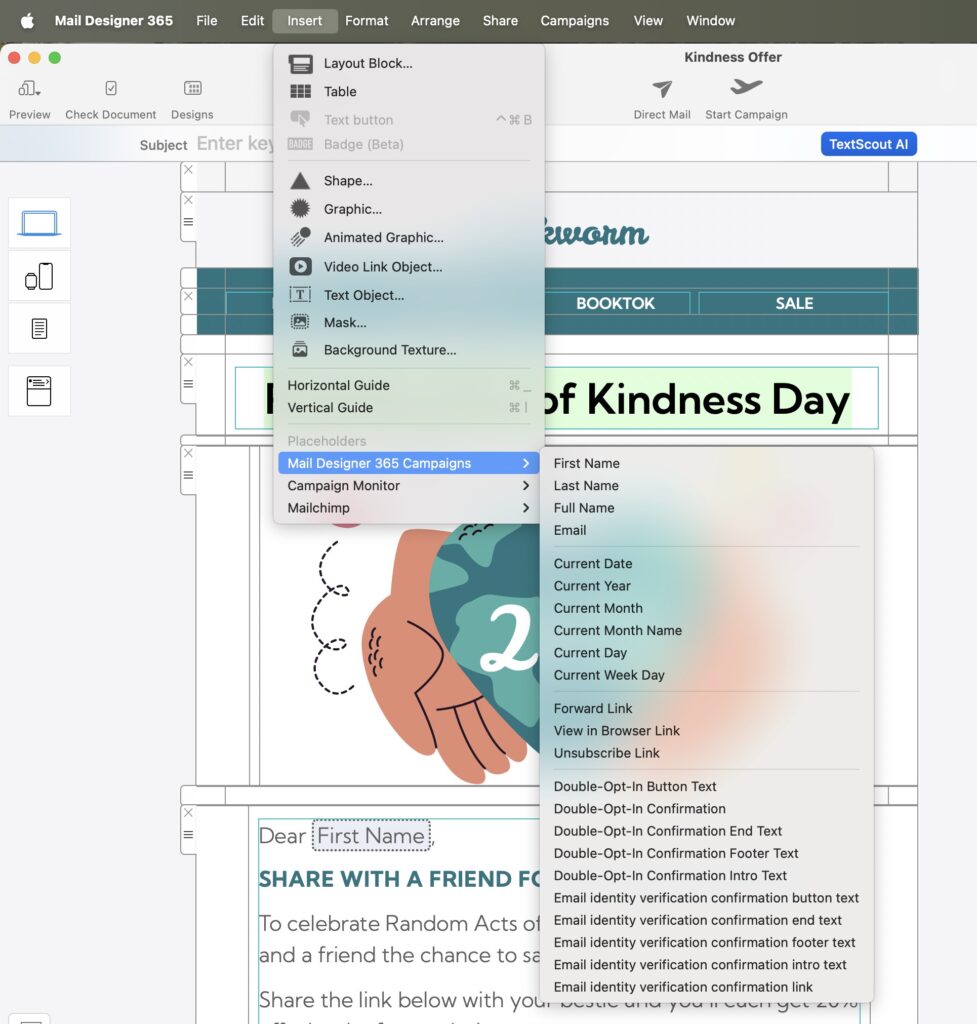Click the Animated Graphic icon
Screen dimensions: 977x1024
pyautogui.click(x=300, y=237)
